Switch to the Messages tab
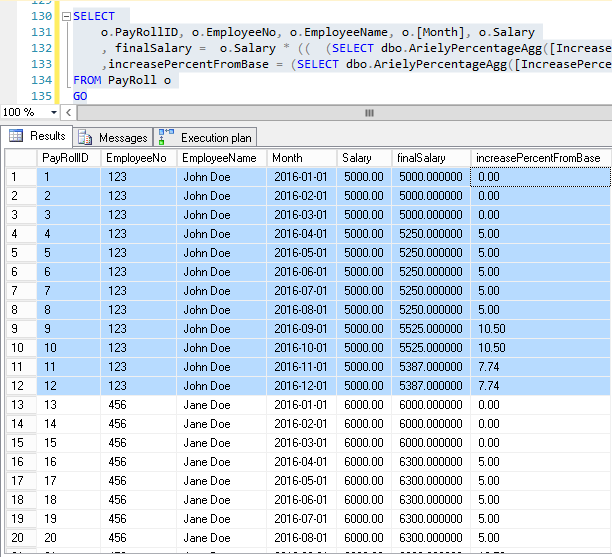This screenshot has width=612, height=557. coord(122,137)
